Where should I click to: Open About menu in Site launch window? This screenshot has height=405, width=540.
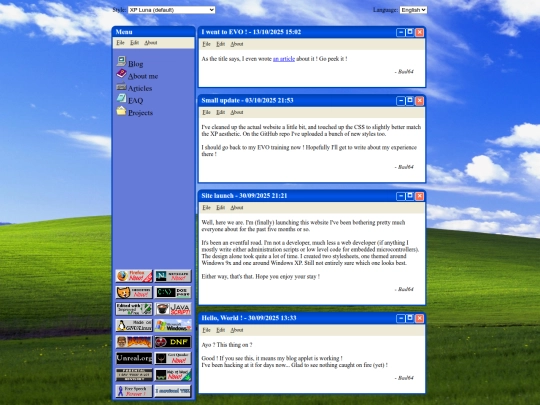coord(237,208)
